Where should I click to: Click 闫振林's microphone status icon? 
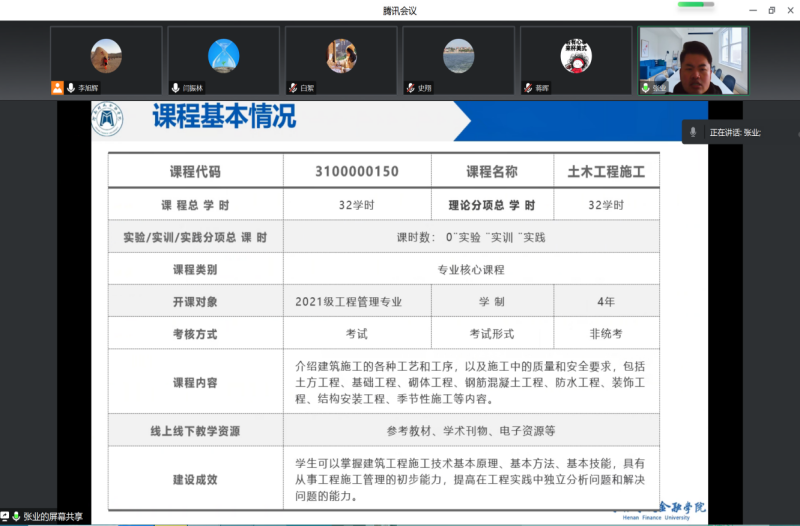(175, 88)
